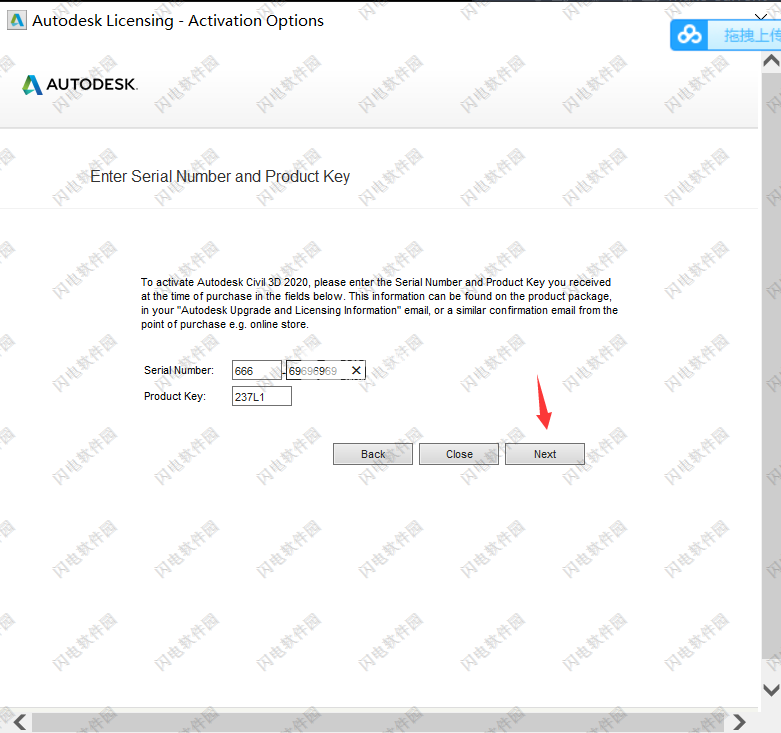781x733 pixels.
Task: Close the window with the top-right X
Action: [761, 15]
